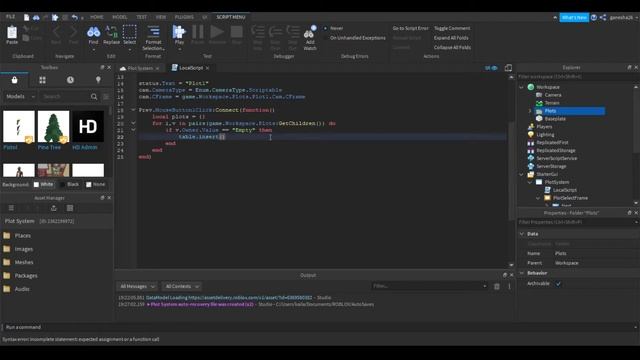Open the HOME ribbon tab
Viewport: 640px width, 360px height.
click(x=97, y=17)
